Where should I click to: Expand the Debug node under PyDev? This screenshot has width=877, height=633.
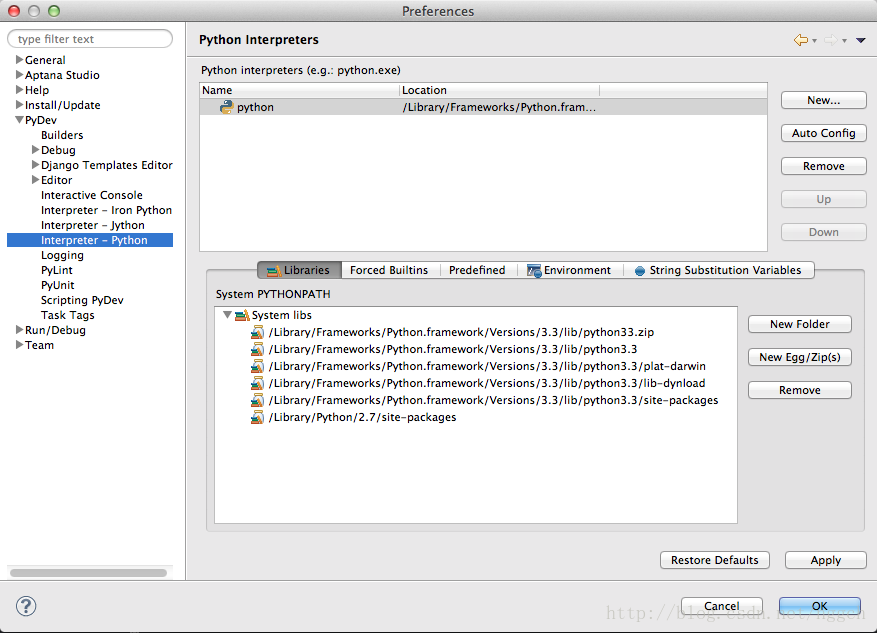click(35, 149)
